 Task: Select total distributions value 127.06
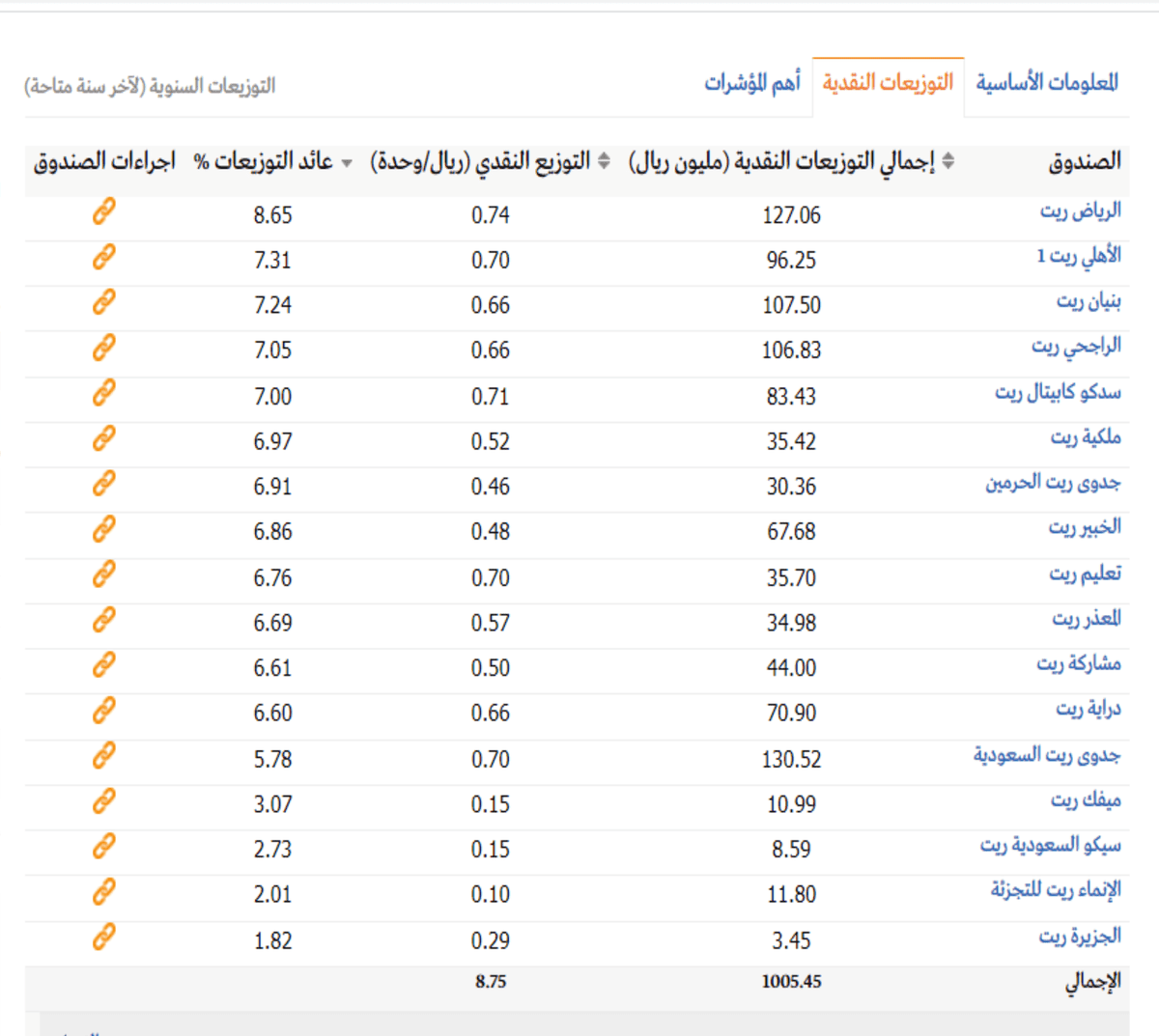[791, 215]
